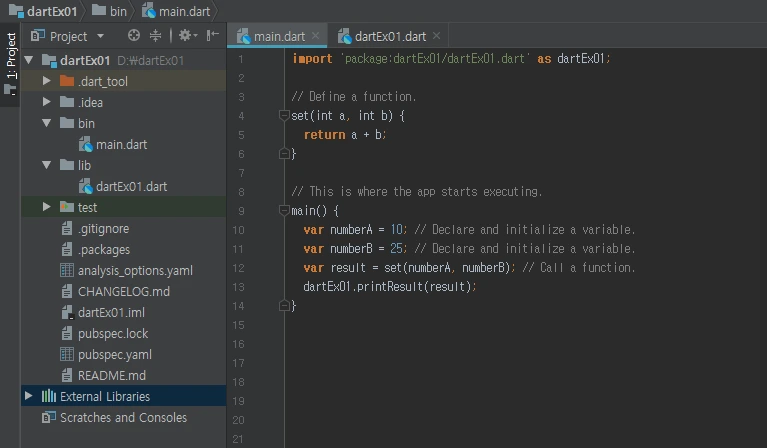Toggle fold marker on the set function
The width and height of the screenshot is (767, 448).
click(284, 116)
